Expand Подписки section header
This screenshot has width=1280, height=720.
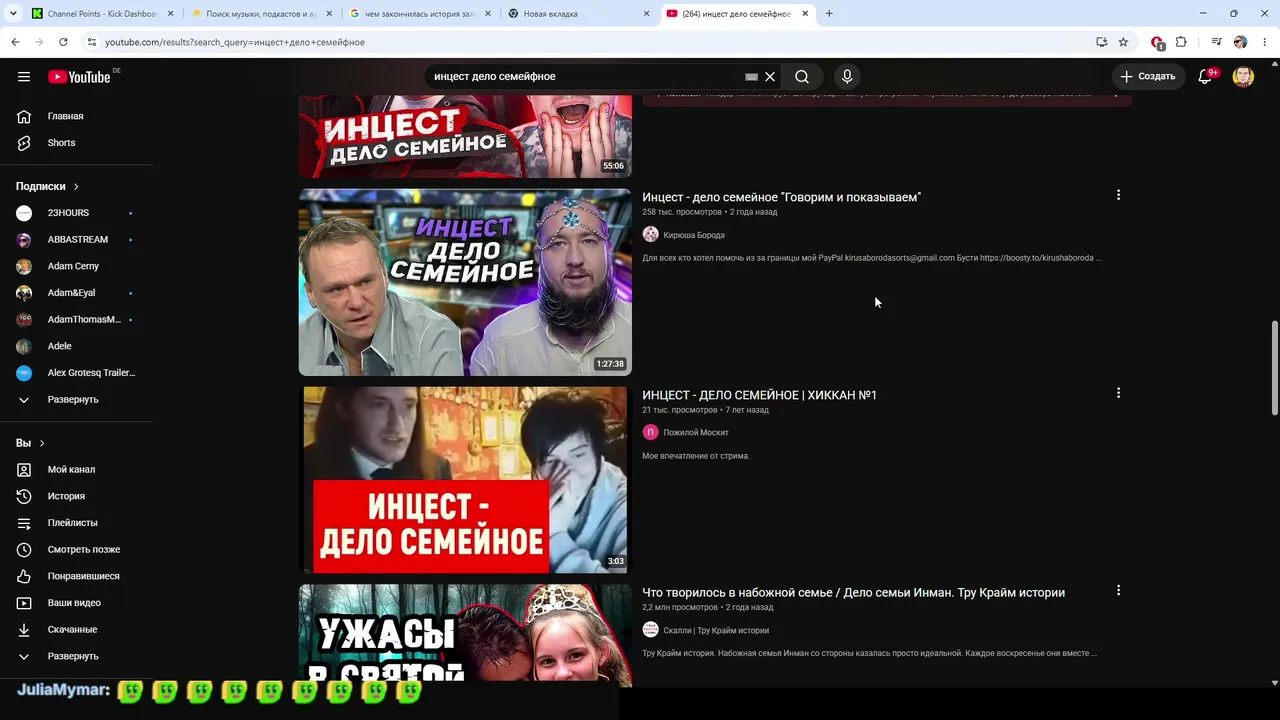[x=47, y=187]
